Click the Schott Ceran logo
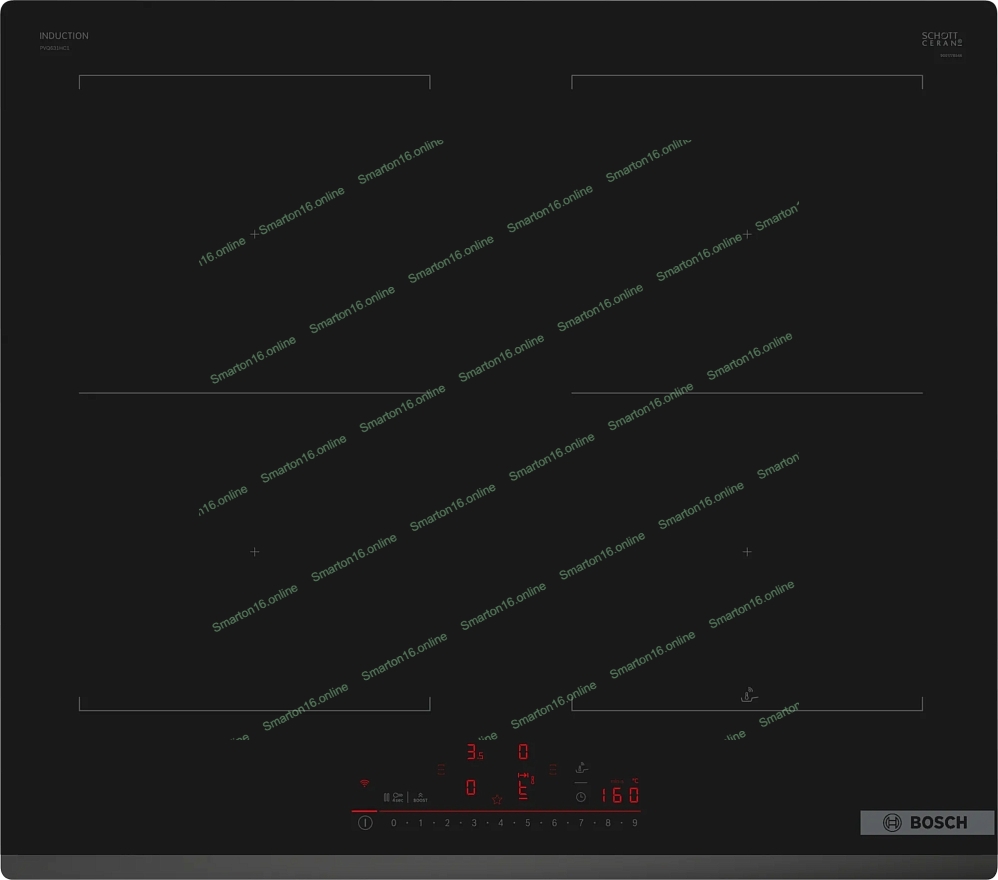 pyautogui.click(x=941, y=40)
